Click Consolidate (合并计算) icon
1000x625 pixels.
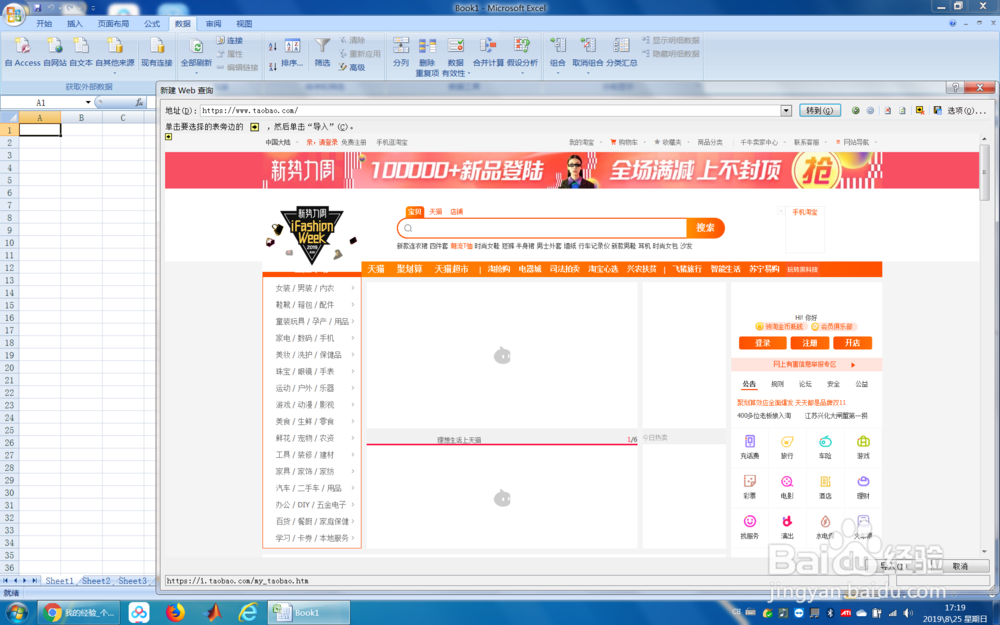click(488, 46)
